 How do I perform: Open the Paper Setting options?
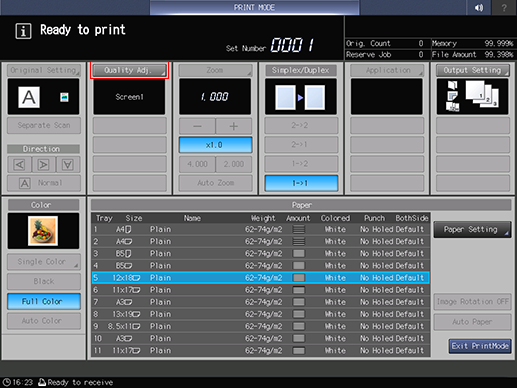(472, 229)
